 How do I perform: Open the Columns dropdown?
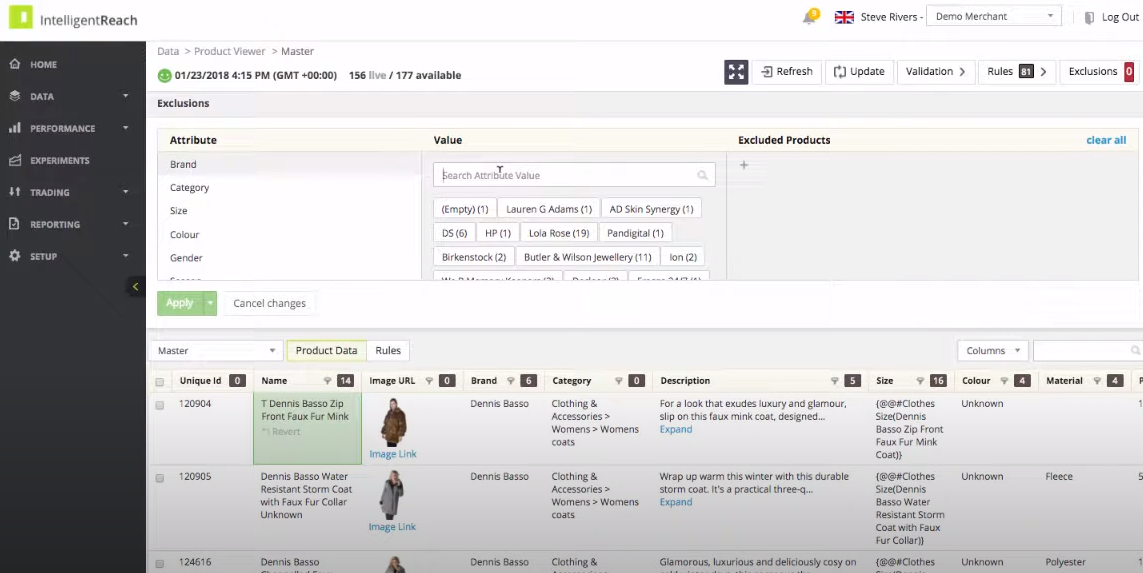[993, 351]
